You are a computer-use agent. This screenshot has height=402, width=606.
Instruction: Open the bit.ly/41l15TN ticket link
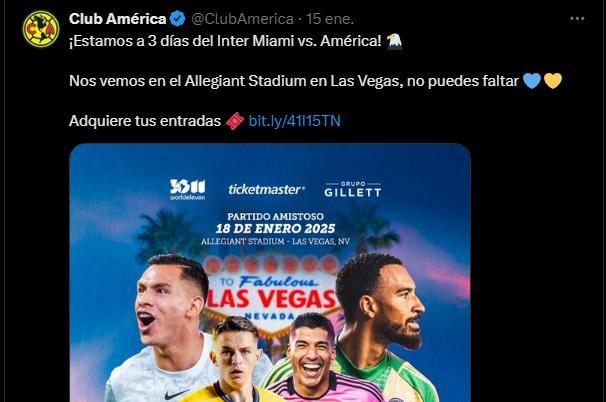point(294,121)
